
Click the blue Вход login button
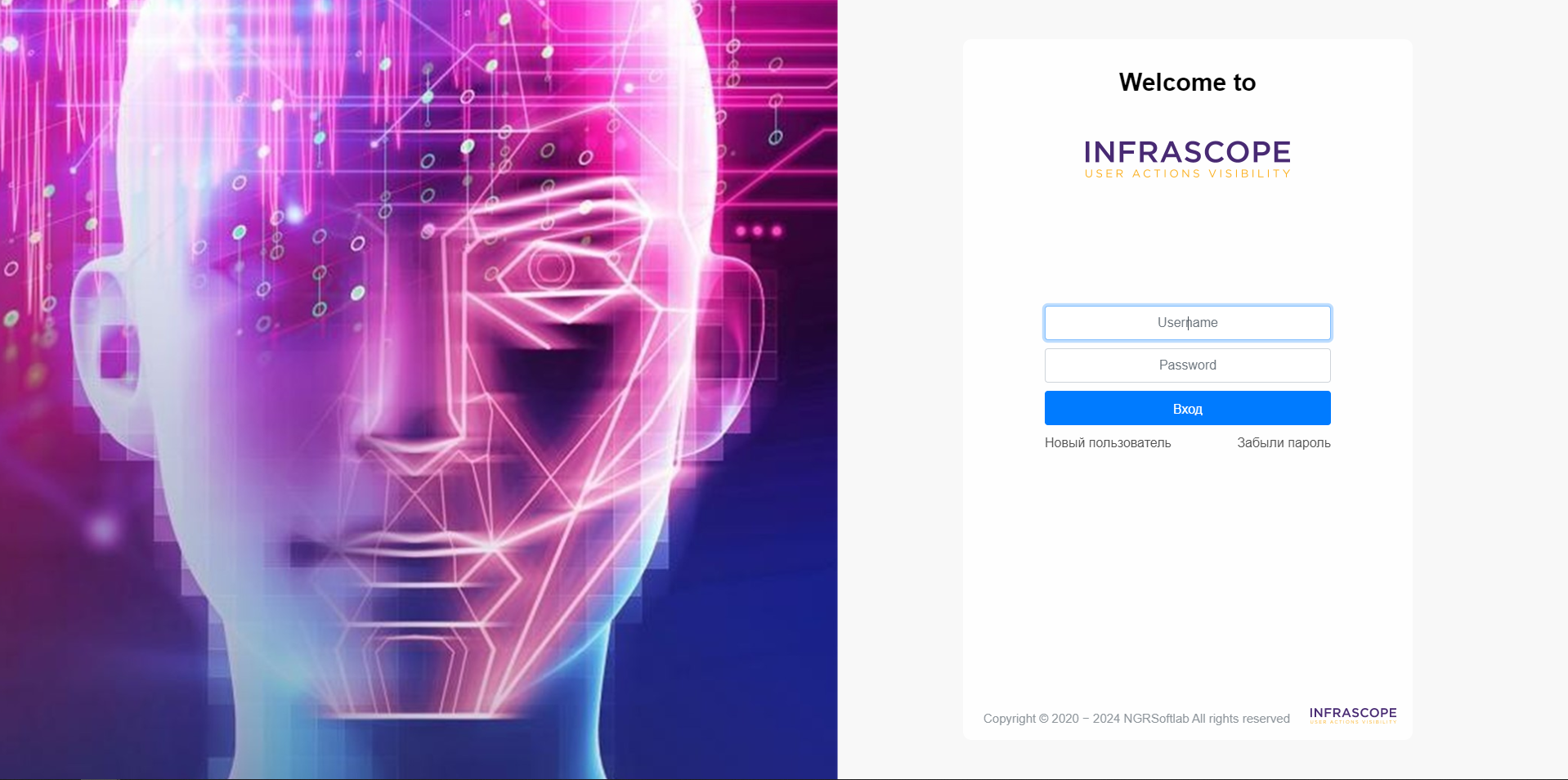[x=1187, y=408]
